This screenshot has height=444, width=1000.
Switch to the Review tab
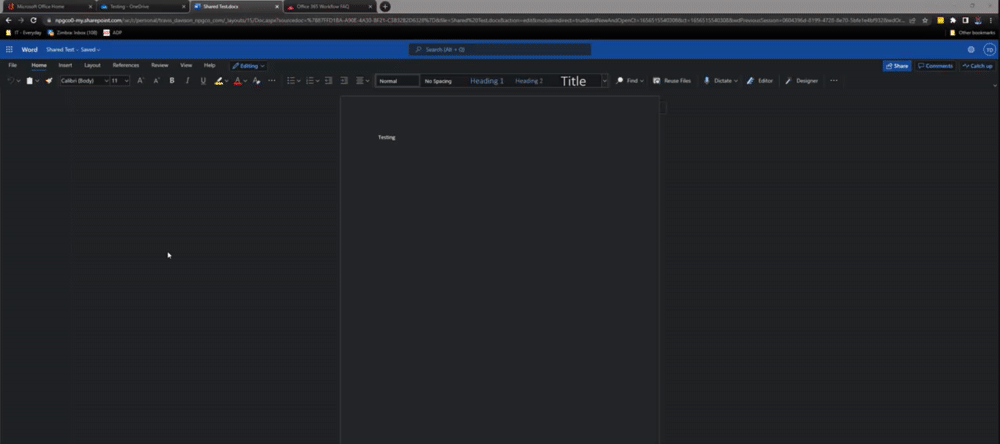(x=159, y=65)
